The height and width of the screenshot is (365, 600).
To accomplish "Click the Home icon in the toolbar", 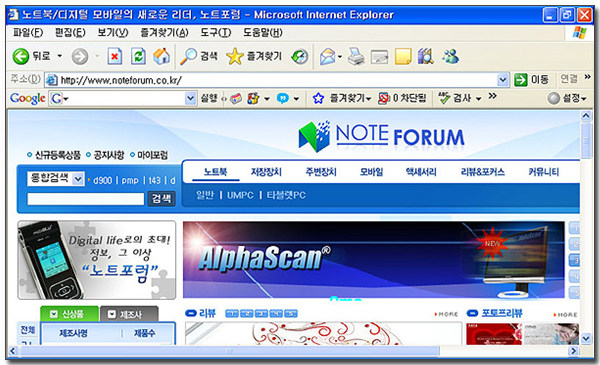I will pos(161,57).
